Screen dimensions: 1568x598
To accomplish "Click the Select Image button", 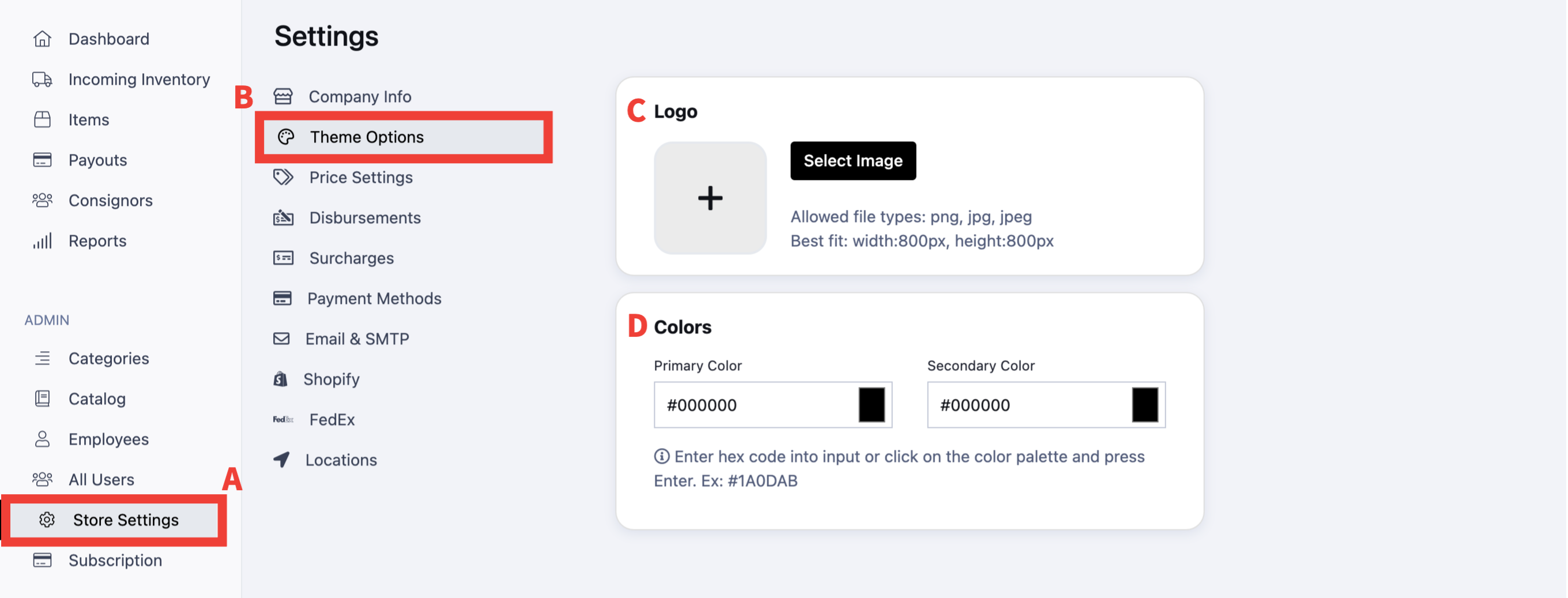I will [853, 161].
